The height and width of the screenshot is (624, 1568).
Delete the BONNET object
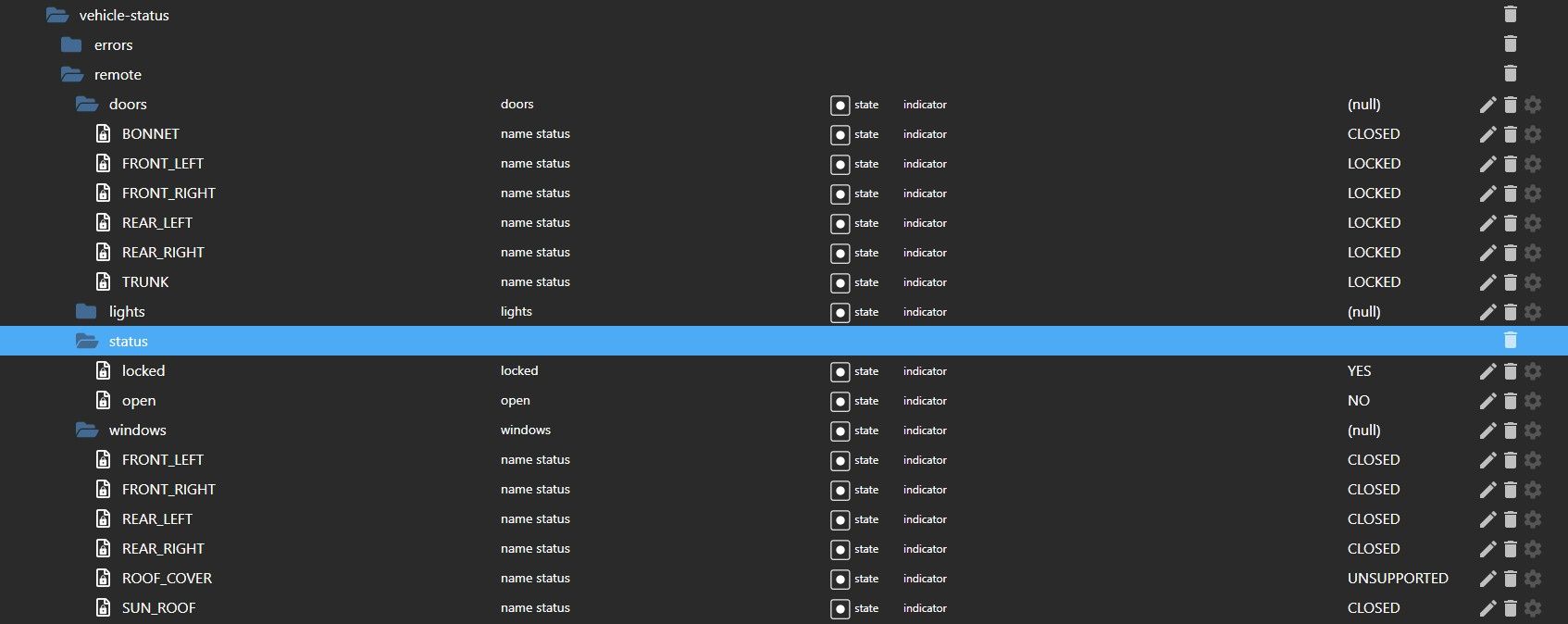coord(1511,134)
